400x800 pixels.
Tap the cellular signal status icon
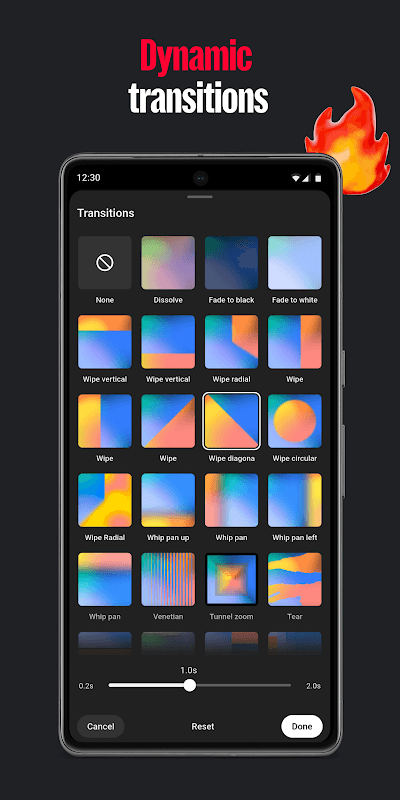click(x=306, y=178)
